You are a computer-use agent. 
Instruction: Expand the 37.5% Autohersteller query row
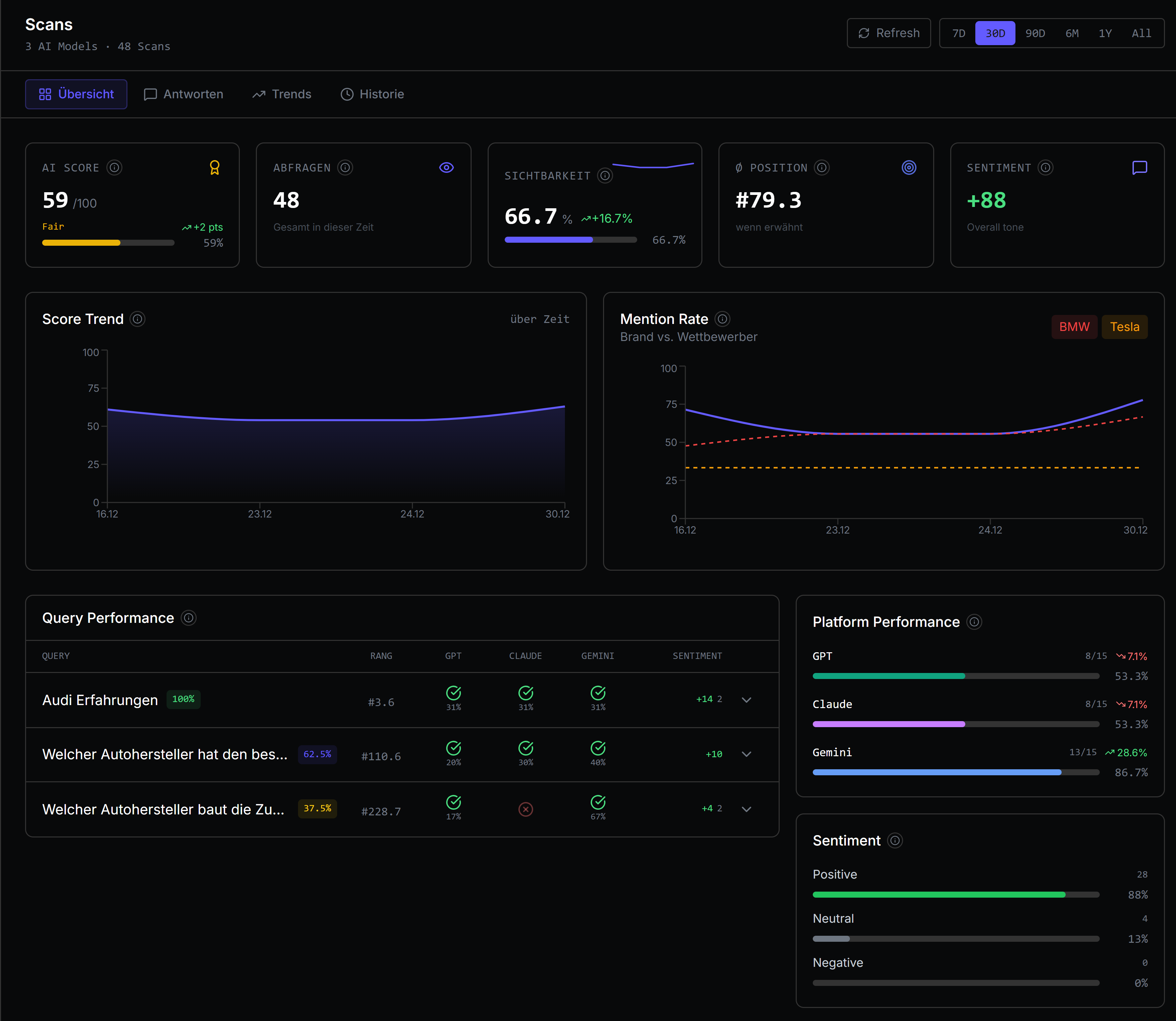point(746,810)
